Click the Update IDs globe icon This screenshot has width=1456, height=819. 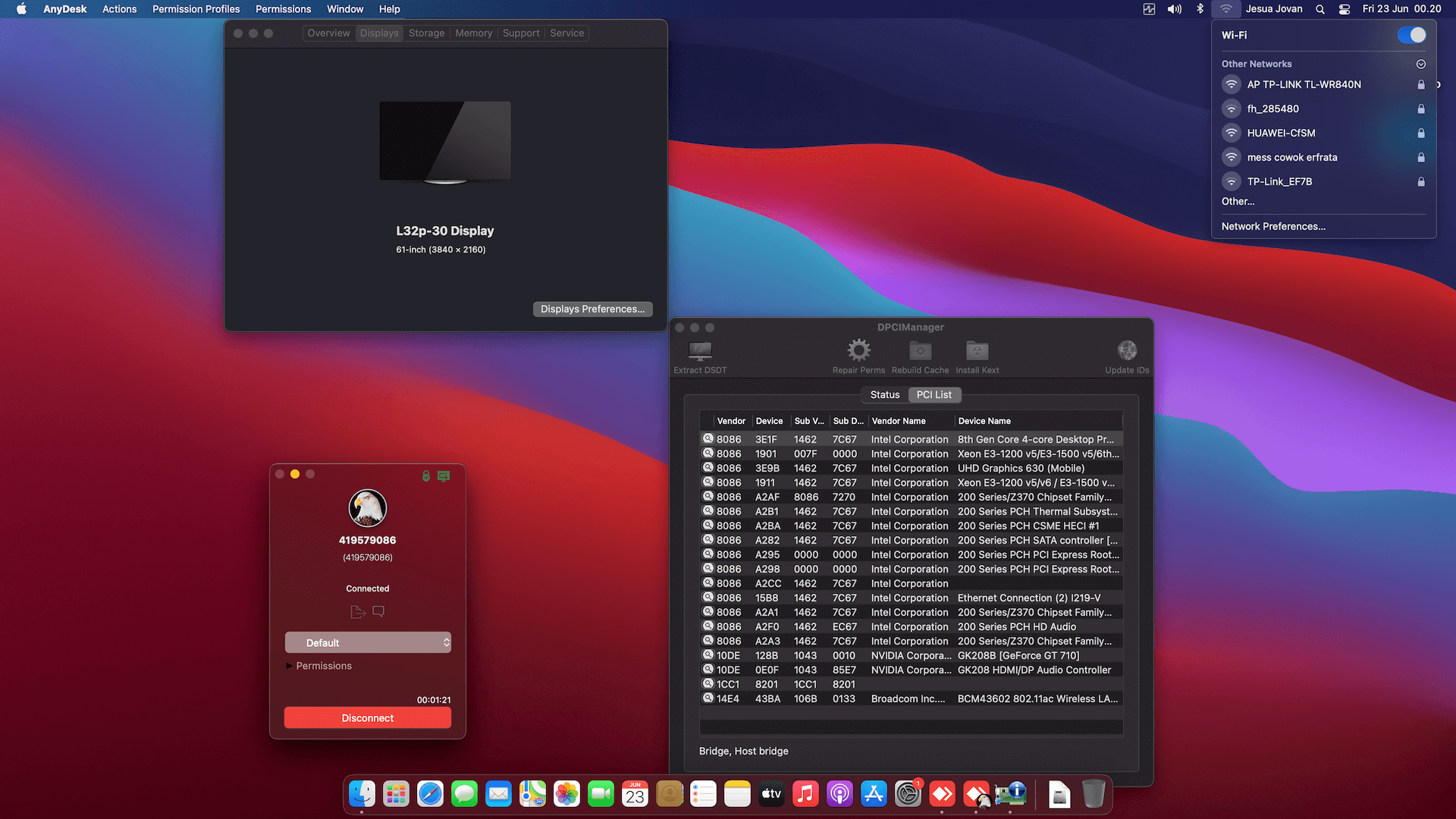click(1127, 349)
